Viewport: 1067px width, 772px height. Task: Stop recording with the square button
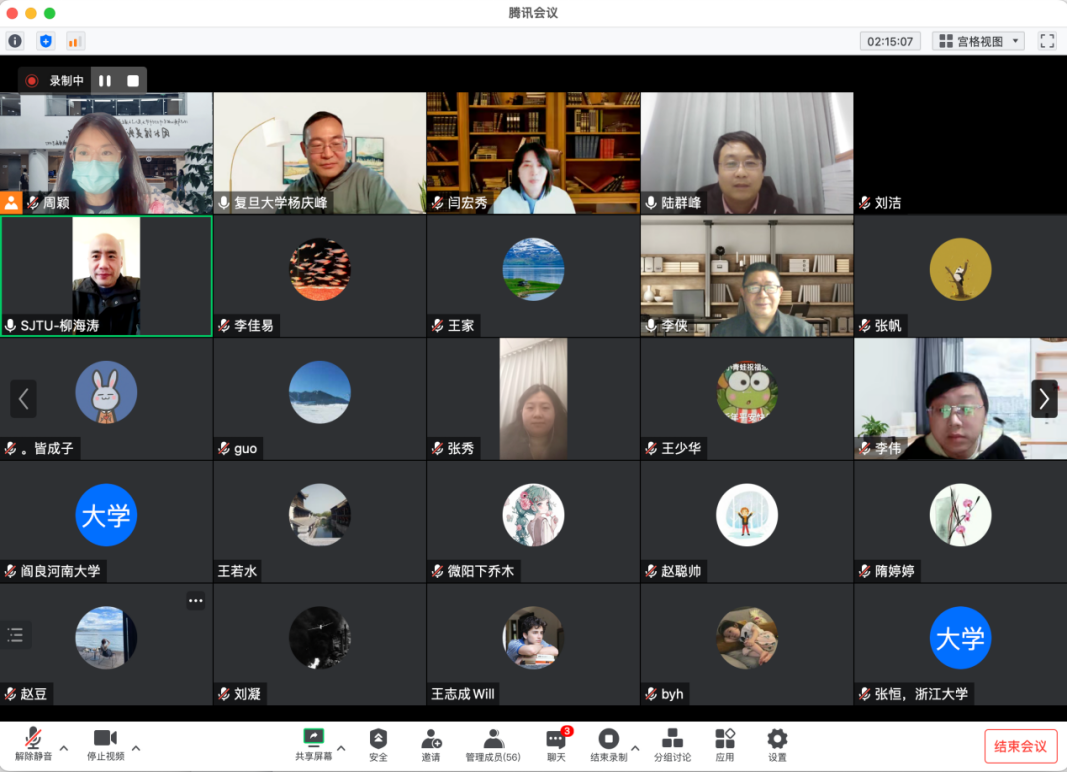tap(133, 81)
